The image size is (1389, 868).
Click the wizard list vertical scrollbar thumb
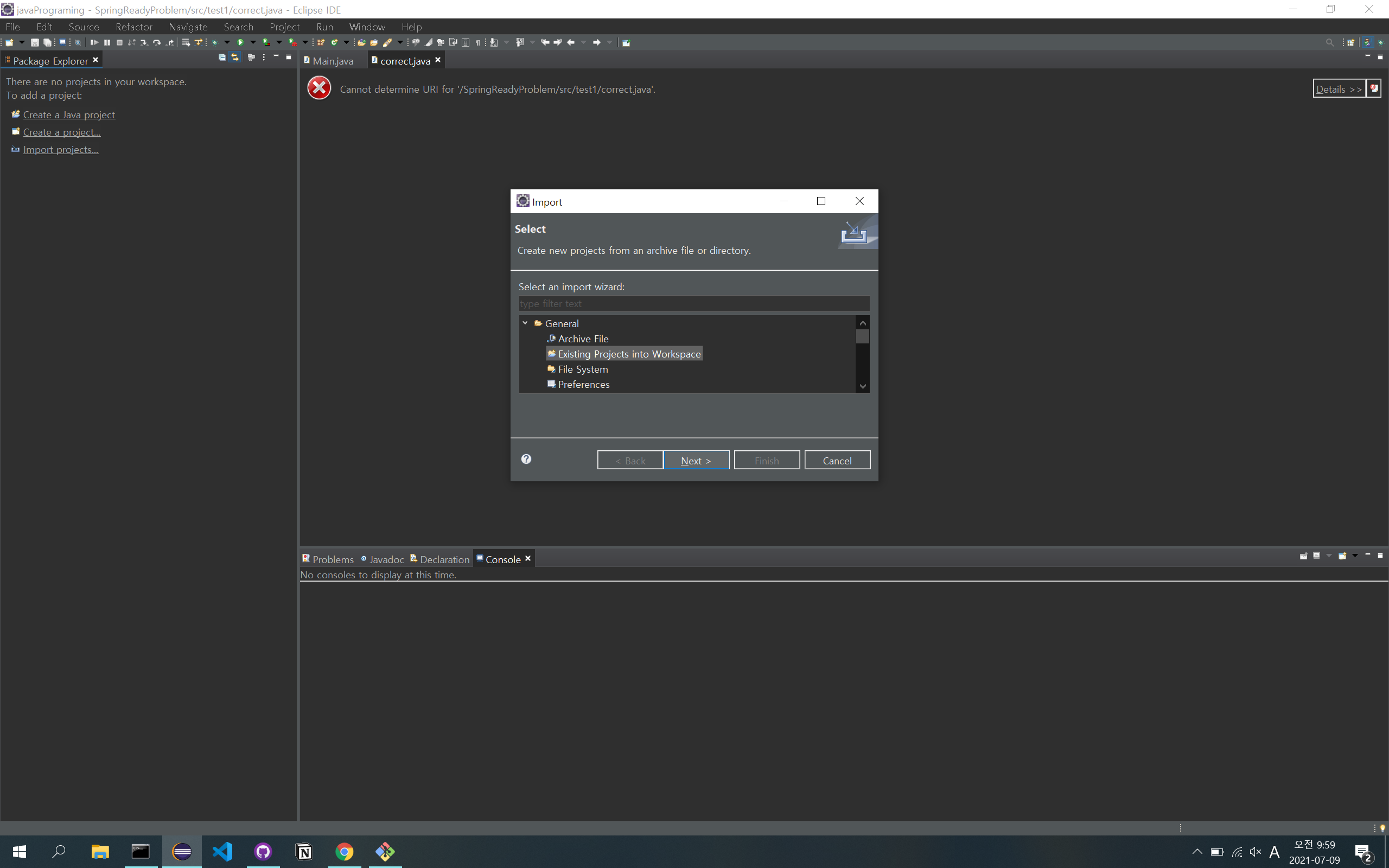pyautogui.click(x=862, y=336)
